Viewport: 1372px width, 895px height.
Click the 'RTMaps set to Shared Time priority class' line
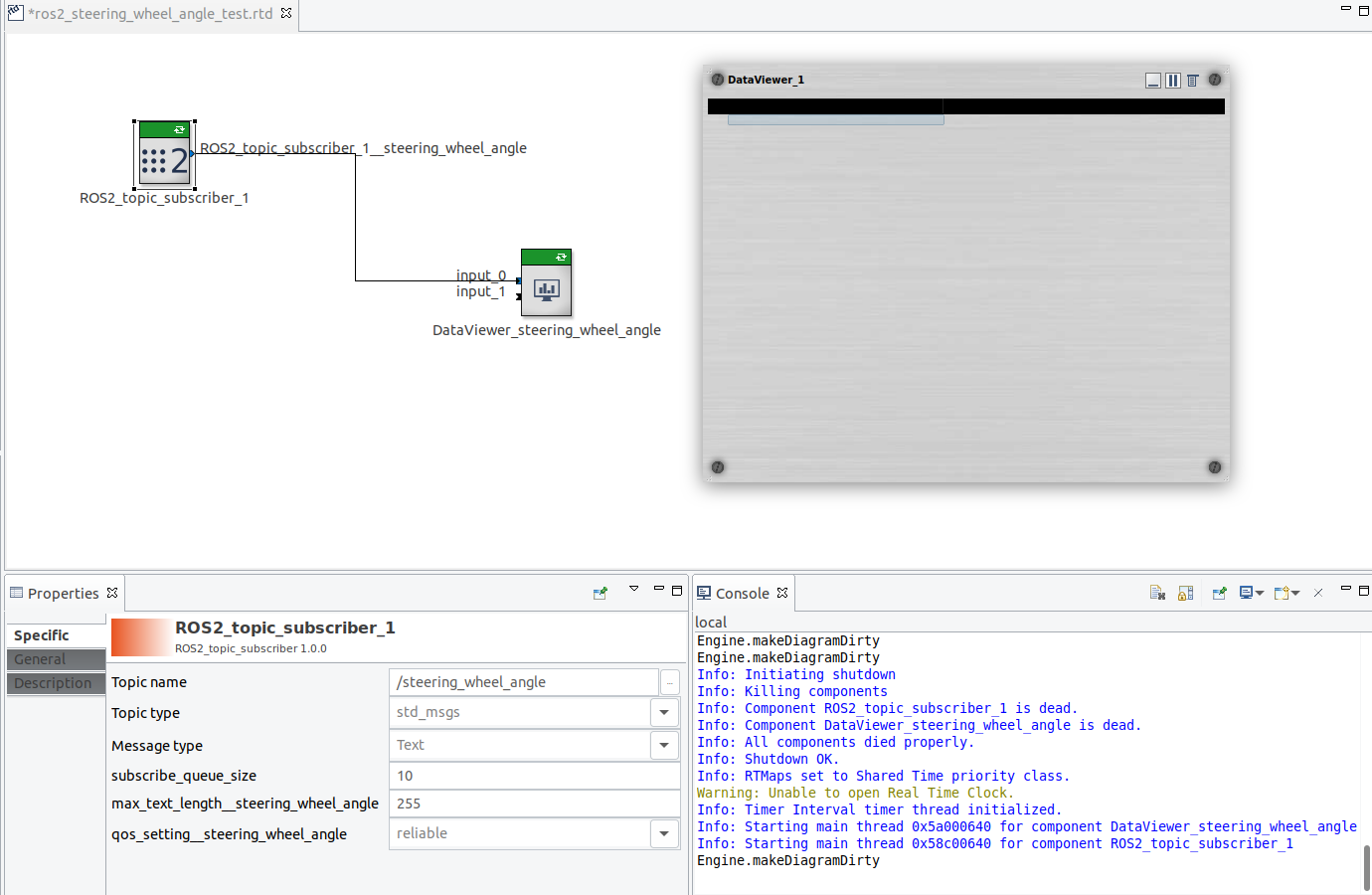coord(883,776)
